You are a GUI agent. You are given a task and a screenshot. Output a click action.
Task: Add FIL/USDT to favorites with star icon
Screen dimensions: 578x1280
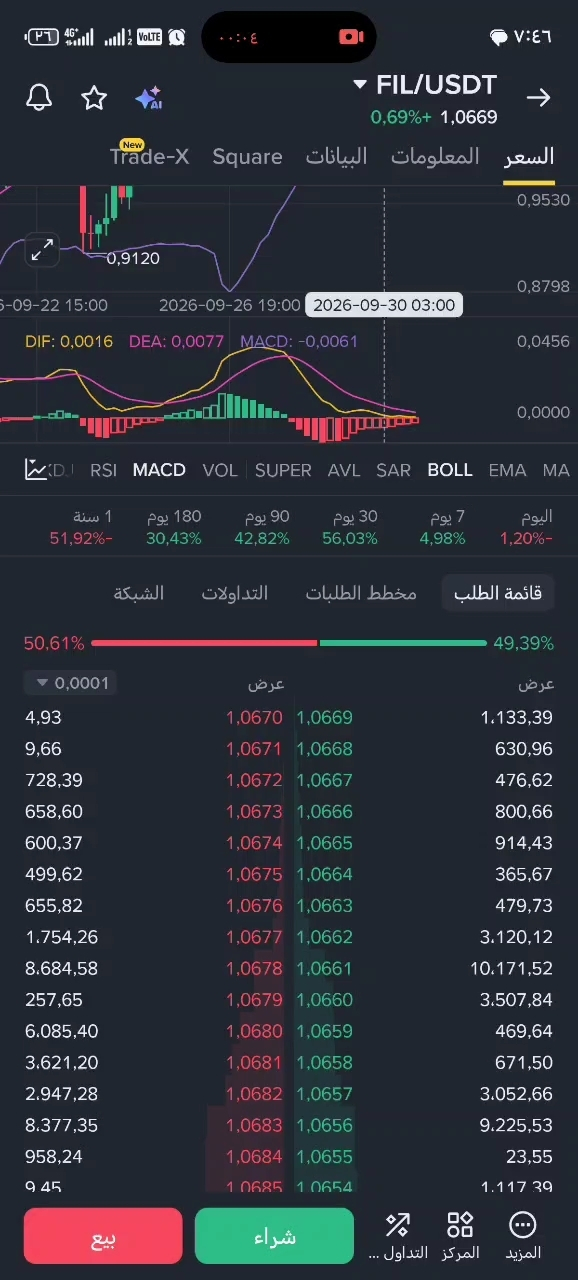[x=94, y=97]
